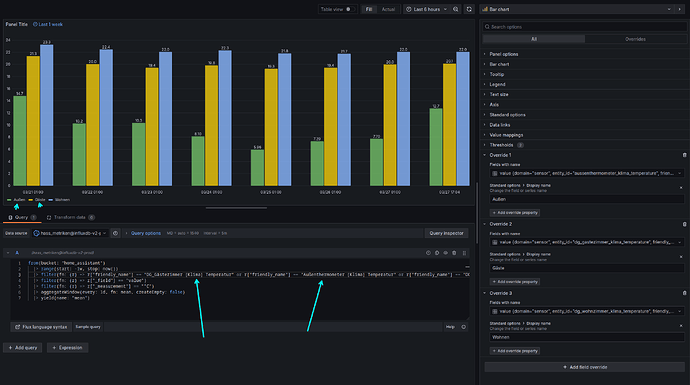This screenshot has height=385, width=690.
Task: Add override property to Override 3
Action: point(514,351)
